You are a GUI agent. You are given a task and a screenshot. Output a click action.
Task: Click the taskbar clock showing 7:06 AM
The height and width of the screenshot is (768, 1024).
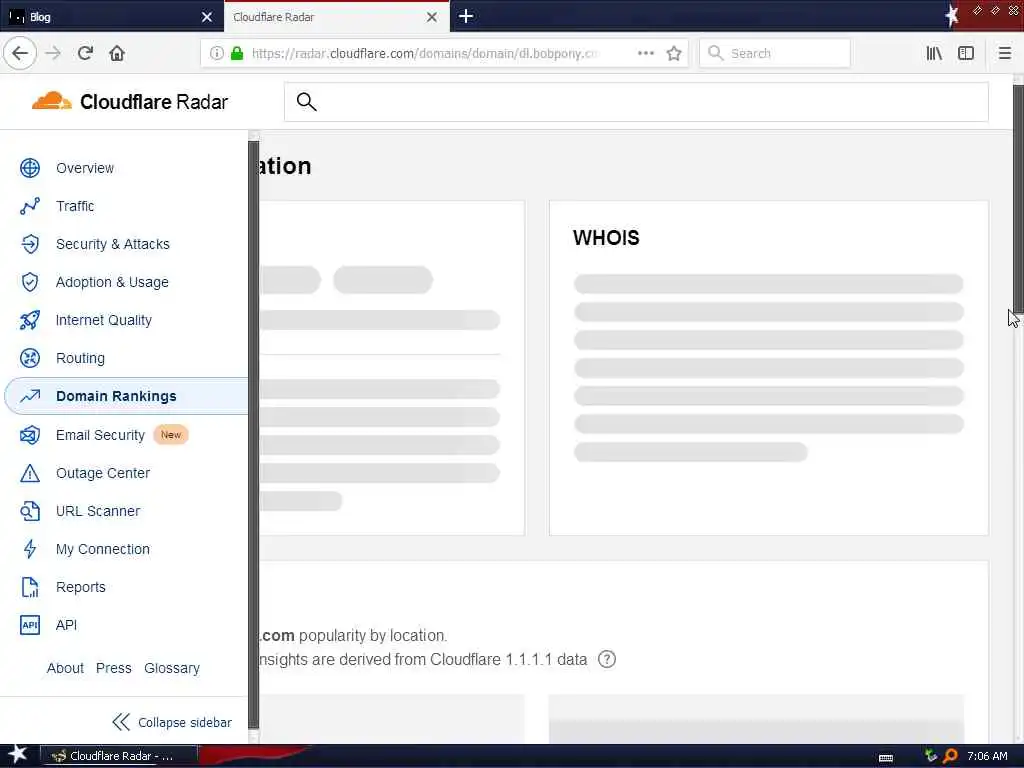pos(987,756)
